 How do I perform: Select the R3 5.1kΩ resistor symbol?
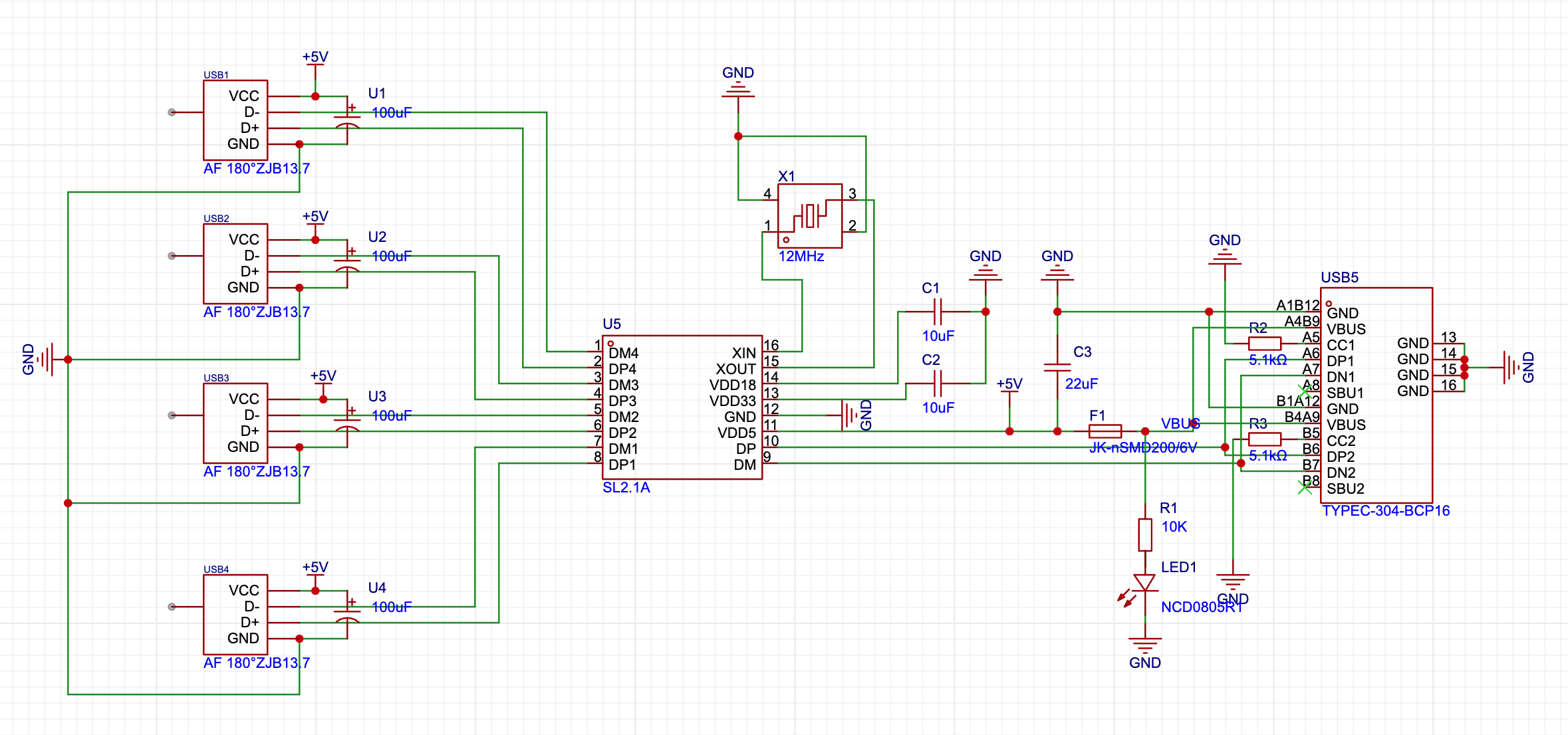click(x=1265, y=439)
